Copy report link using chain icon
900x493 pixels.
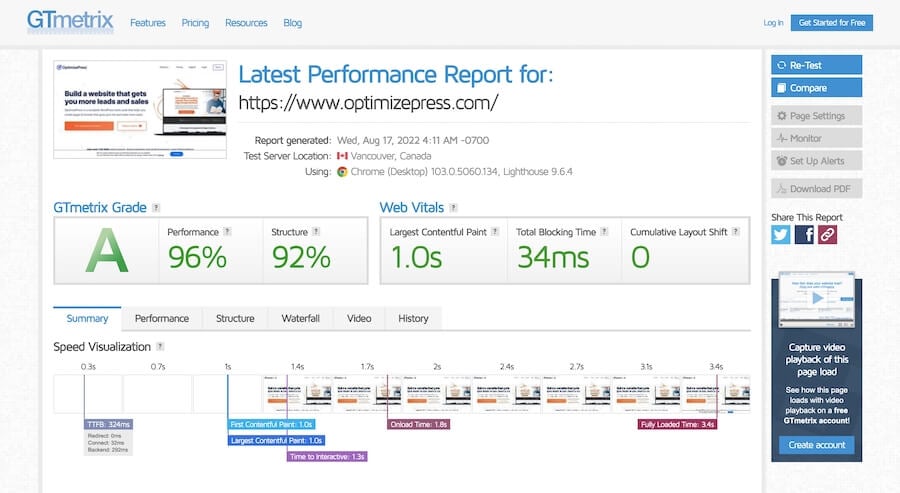coord(827,234)
